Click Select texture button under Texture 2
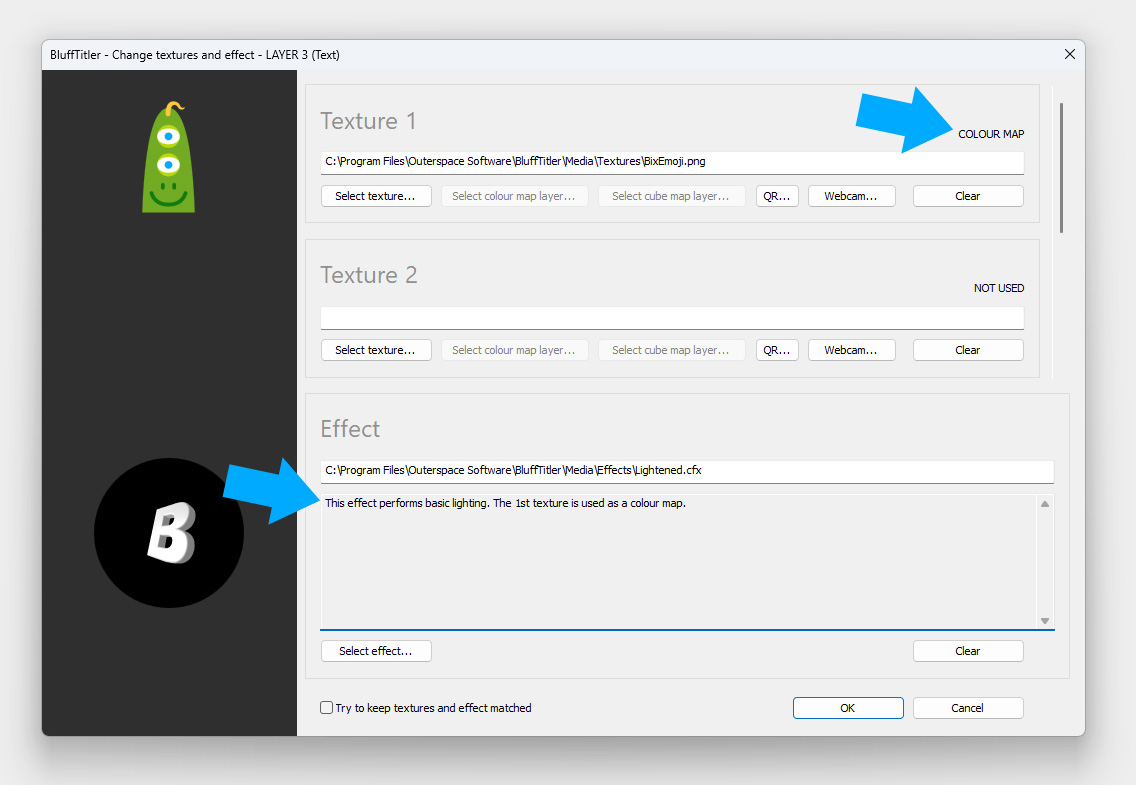Image resolution: width=1136 pixels, height=785 pixels. tap(376, 350)
